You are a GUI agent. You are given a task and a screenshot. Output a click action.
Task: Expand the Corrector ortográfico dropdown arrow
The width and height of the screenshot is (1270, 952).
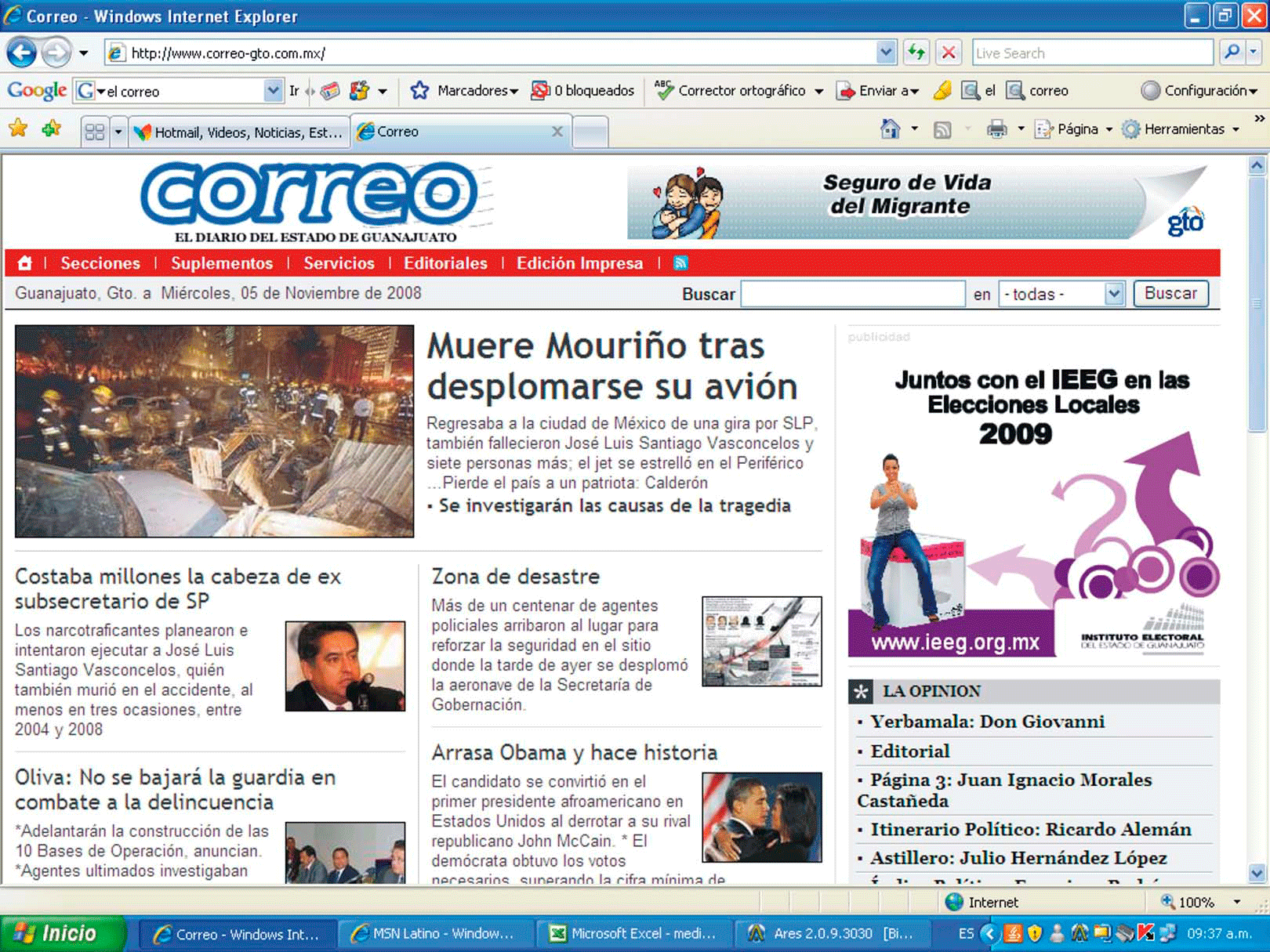coord(818,92)
